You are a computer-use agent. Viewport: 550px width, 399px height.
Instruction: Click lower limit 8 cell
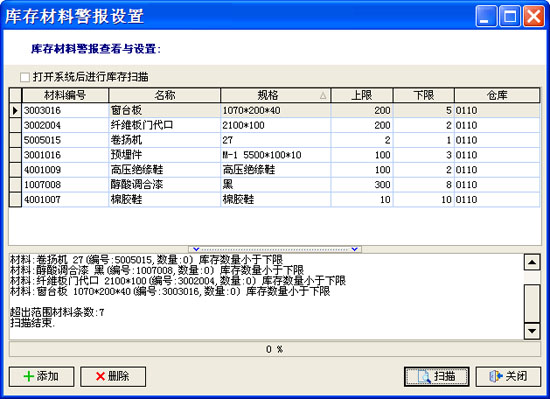[424, 184]
